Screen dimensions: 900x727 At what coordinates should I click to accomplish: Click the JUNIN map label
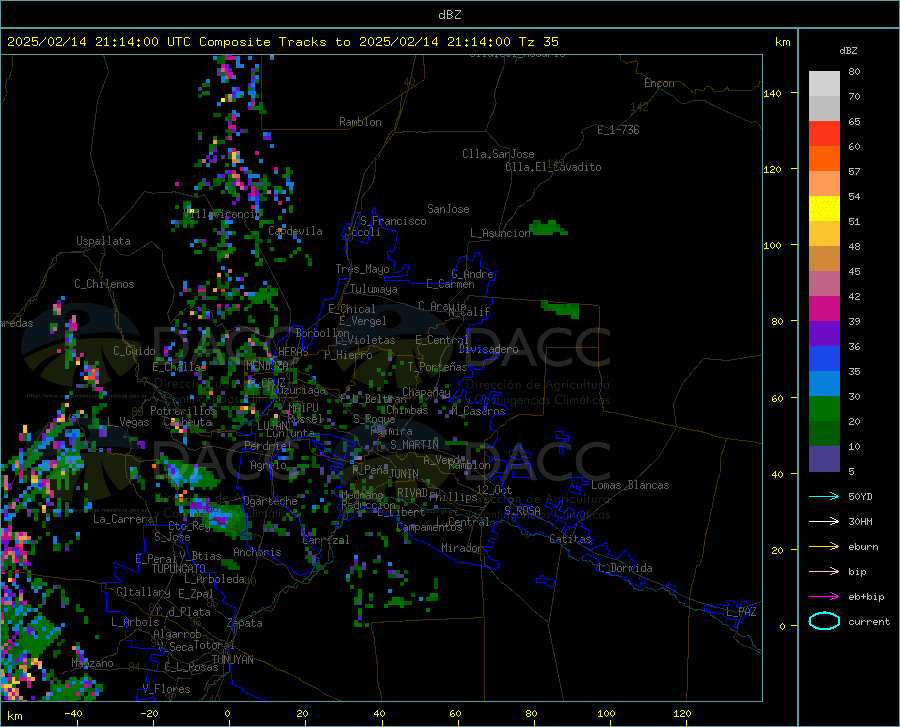[x=404, y=473]
